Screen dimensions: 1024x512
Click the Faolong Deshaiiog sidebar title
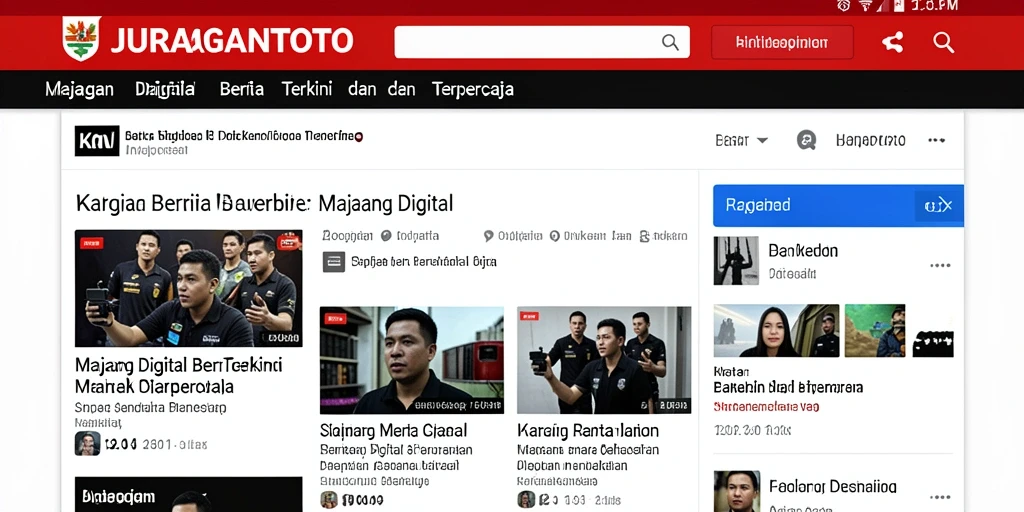[x=833, y=487]
